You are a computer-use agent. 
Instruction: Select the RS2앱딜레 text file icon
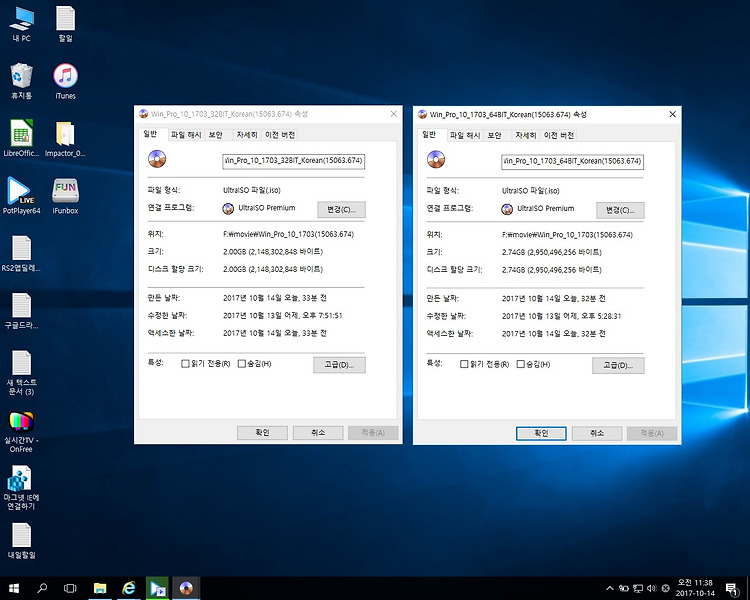pyautogui.click(x=22, y=254)
